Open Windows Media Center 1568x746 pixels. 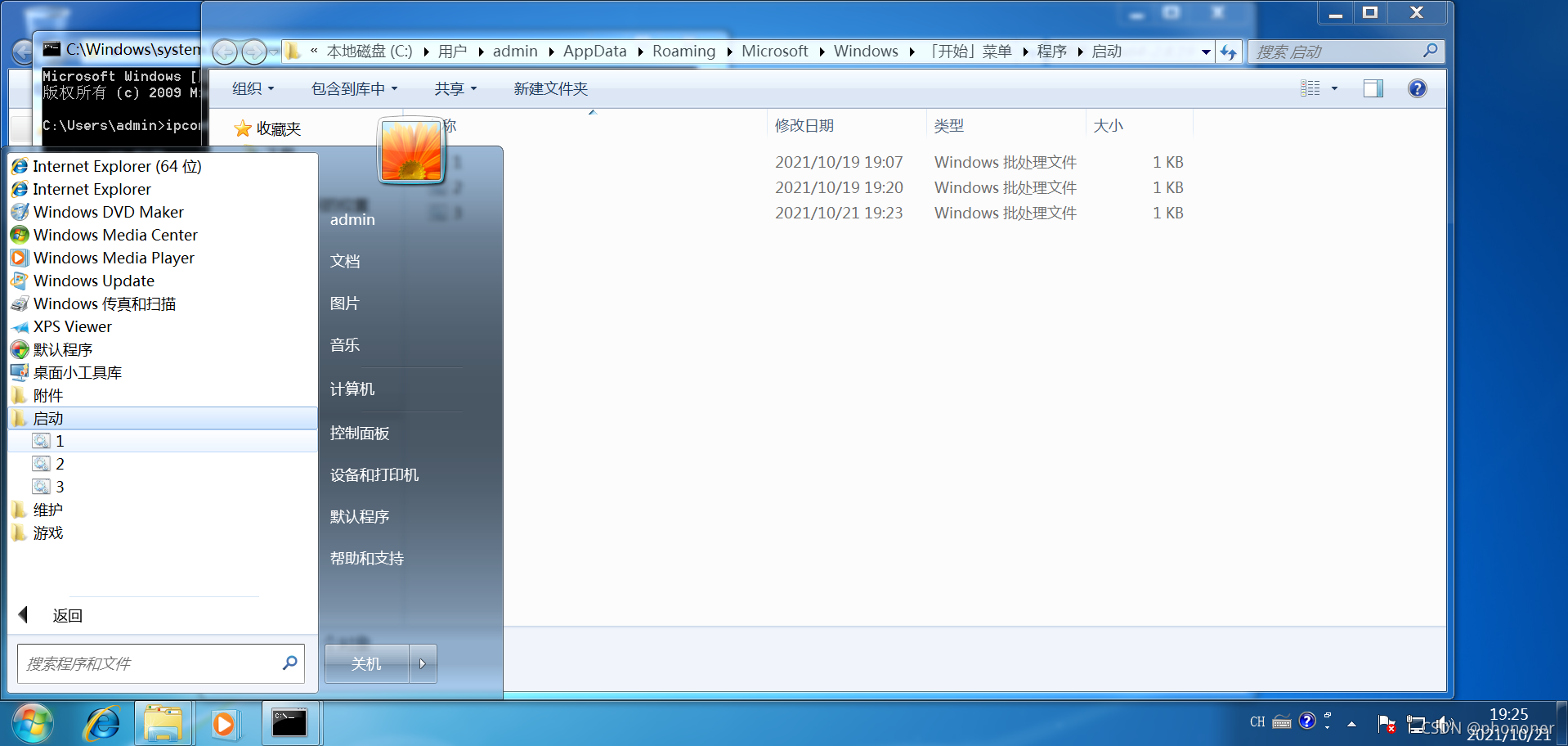pyautogui.click(x=105, y=235)
